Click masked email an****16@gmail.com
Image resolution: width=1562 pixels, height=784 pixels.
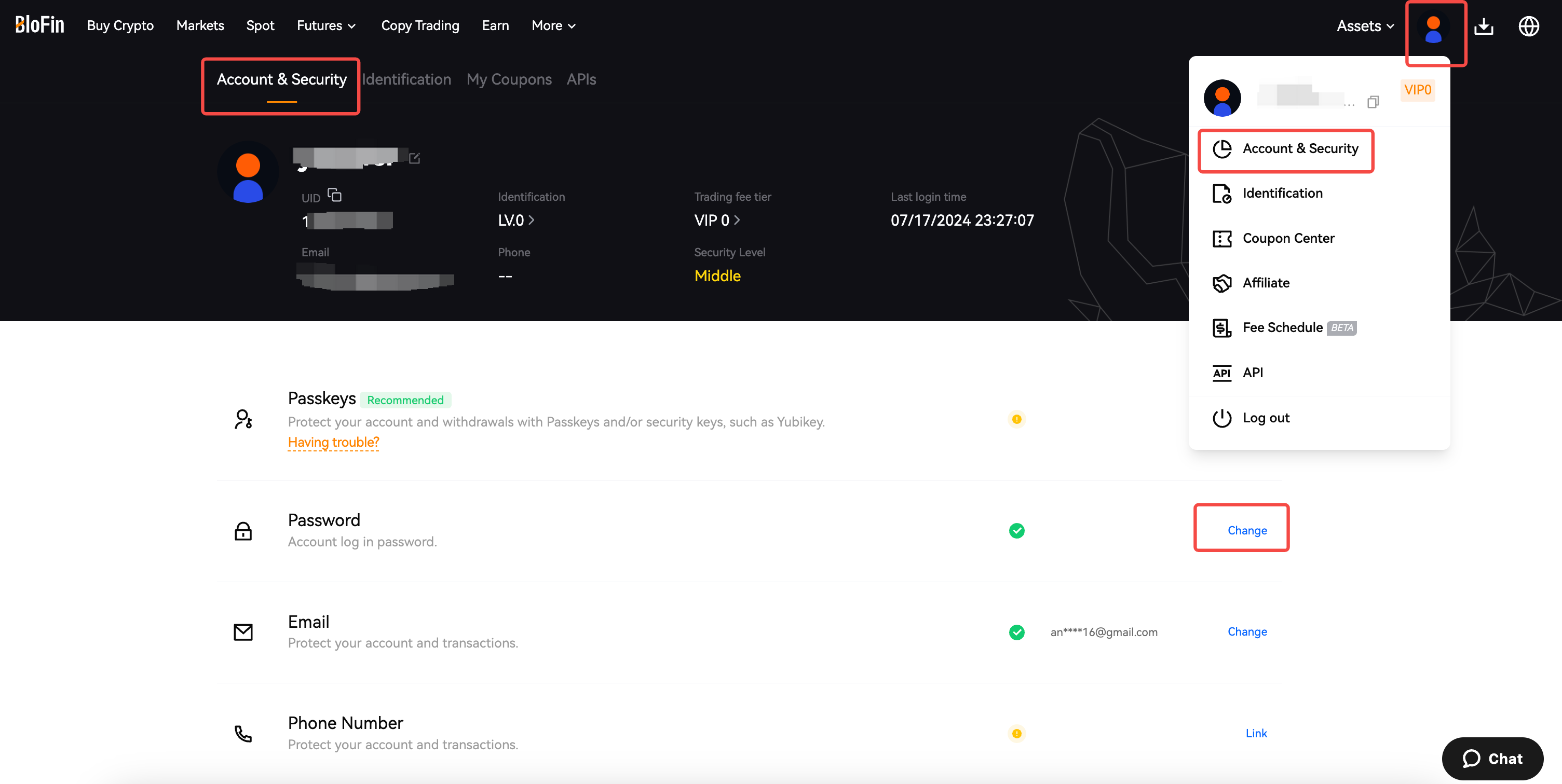click(x=1104, y=632)
